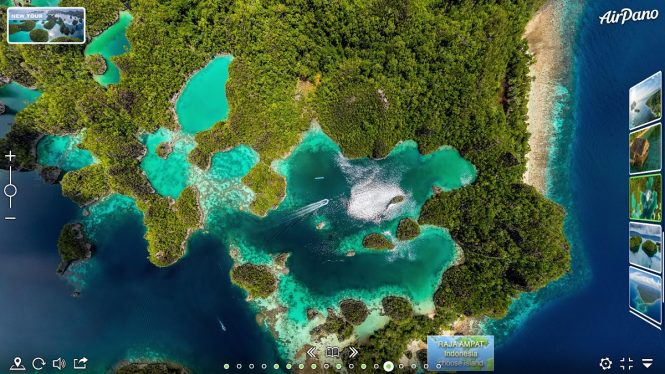Click the AirPano logo link
The width and height of the screenshot is (665, 374).
pyautogui.click(x=629, y=17)
